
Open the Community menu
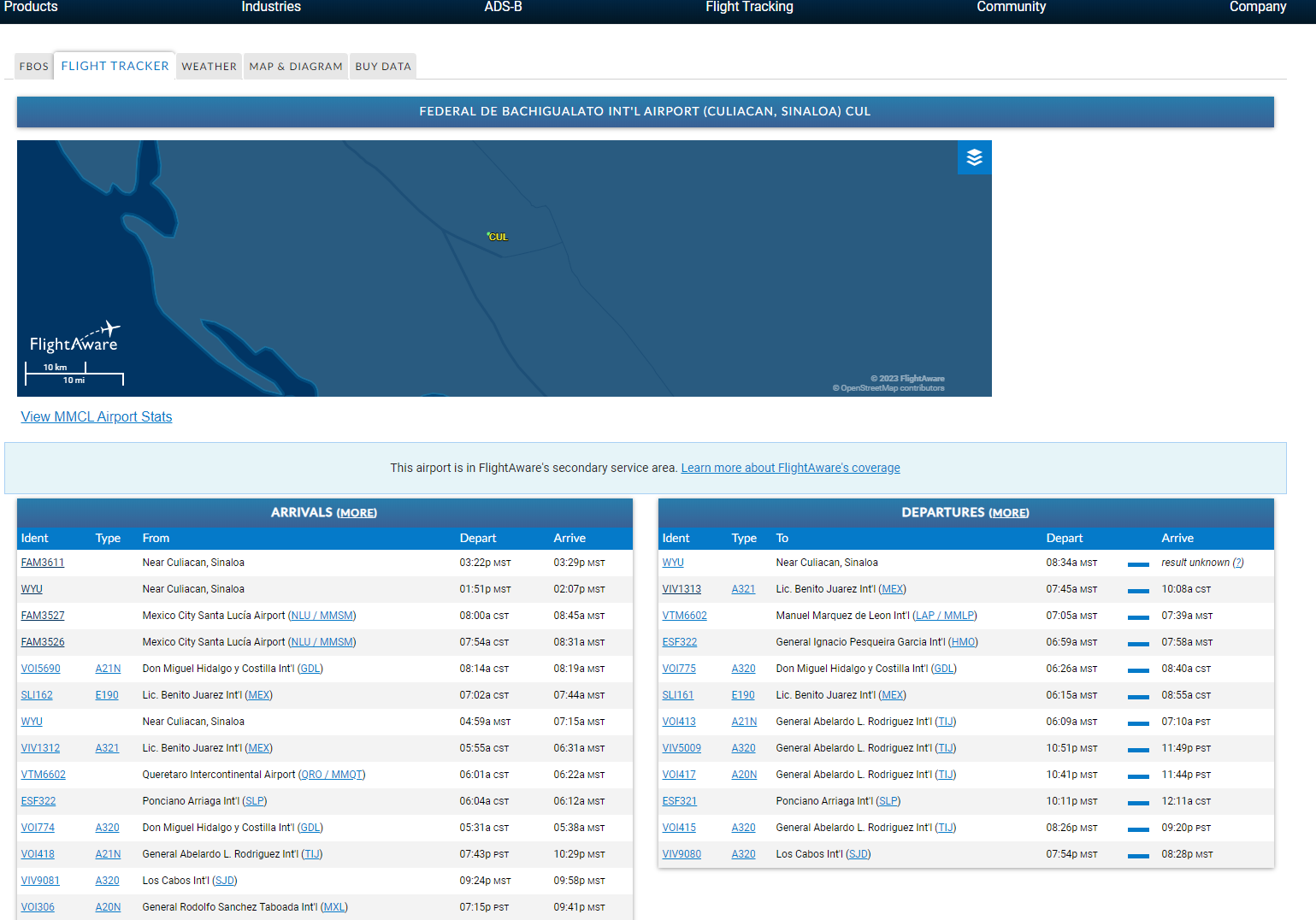tap(1011, 7)
